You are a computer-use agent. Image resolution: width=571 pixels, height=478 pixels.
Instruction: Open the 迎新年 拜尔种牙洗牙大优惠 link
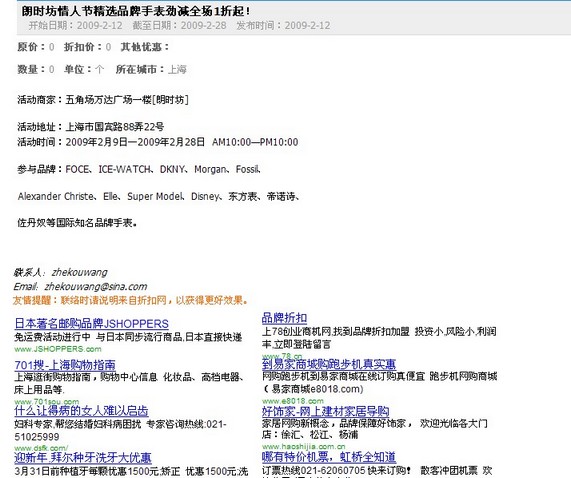(x=83, y=458)
